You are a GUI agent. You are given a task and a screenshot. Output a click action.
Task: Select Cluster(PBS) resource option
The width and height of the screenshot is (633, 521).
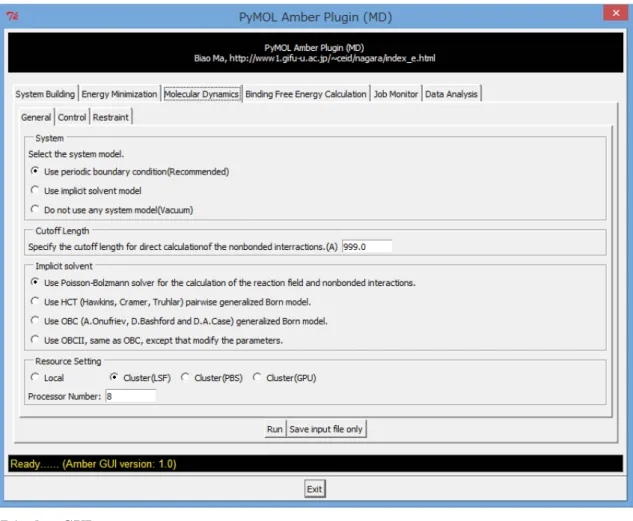pyautogui.click(x=212, y=378)
